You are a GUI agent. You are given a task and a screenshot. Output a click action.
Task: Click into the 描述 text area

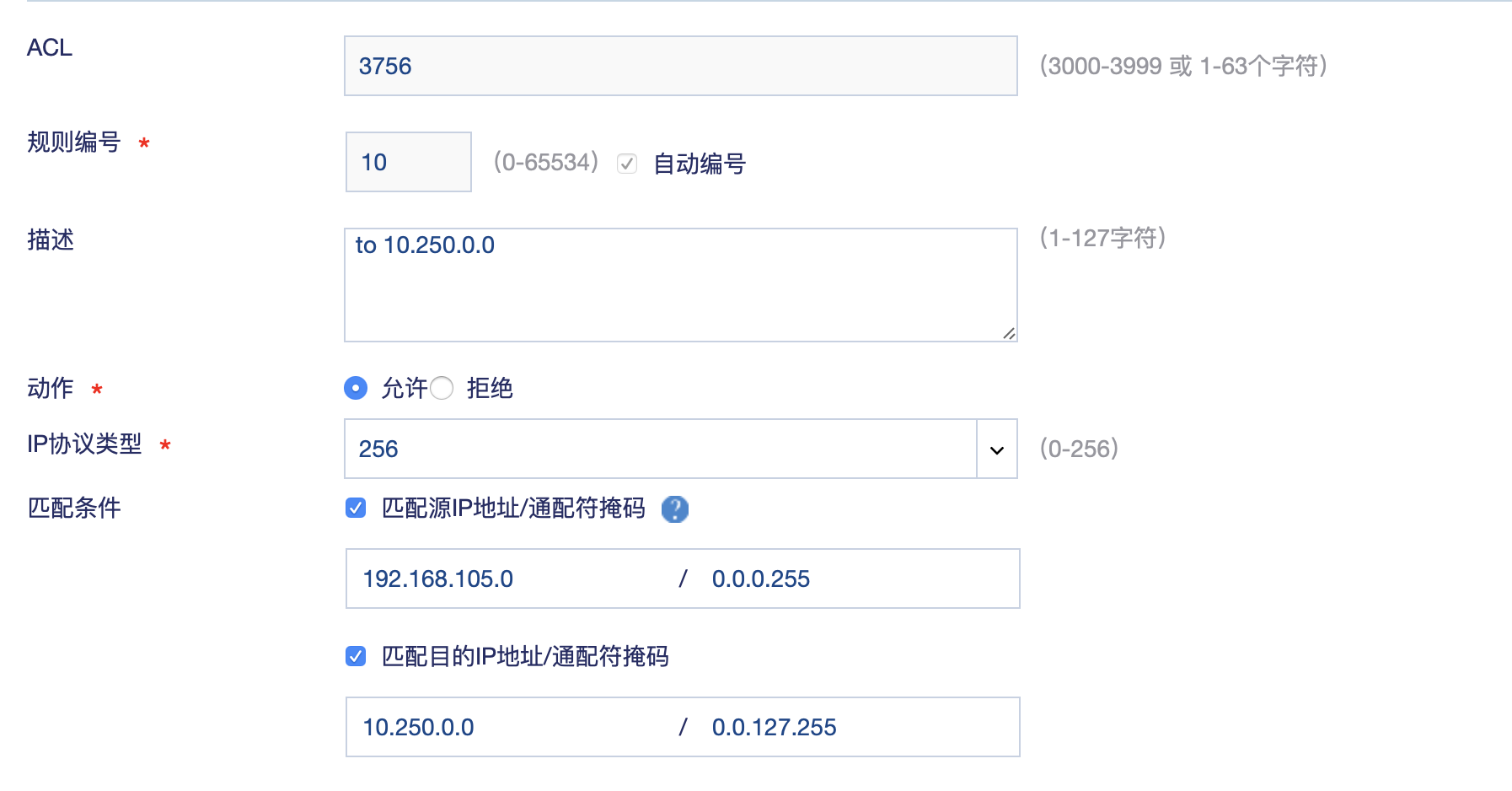click(680, 285)
